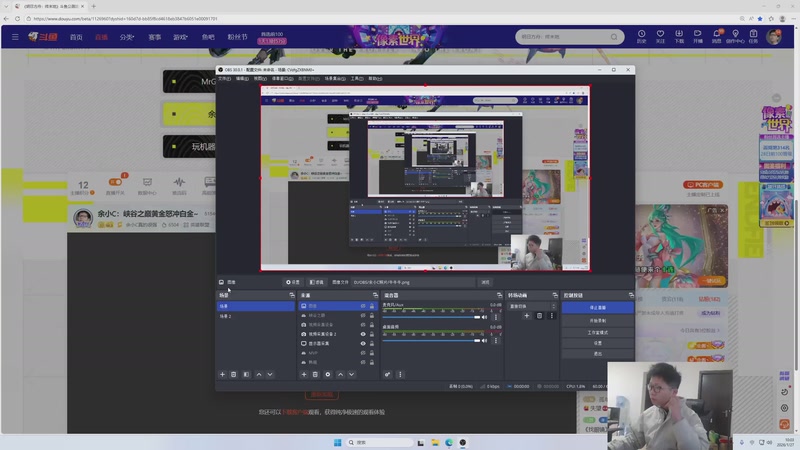Open Douyu 关注 follow icon
The width and height of the screenshot is (800, 450).
pos(660,36)
